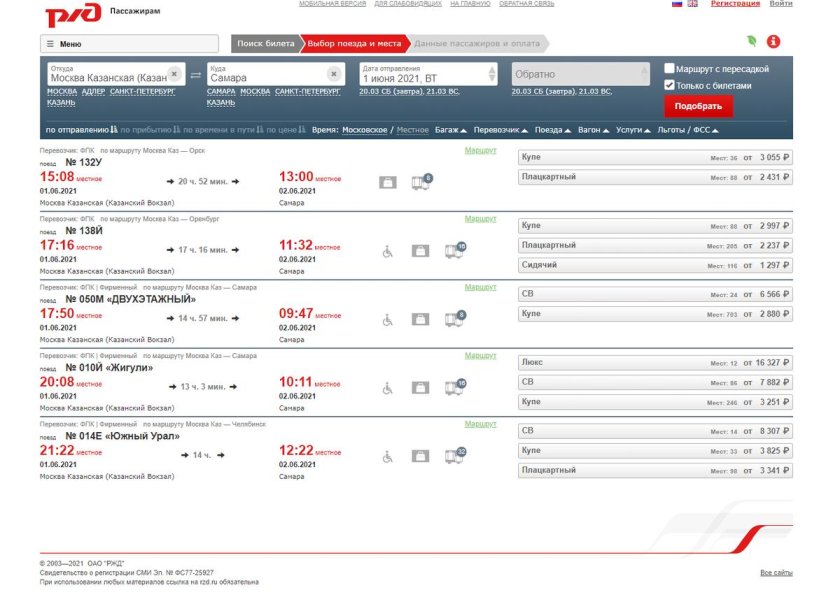
Task: Clear the destination Самара field
Action: [334, 74]
